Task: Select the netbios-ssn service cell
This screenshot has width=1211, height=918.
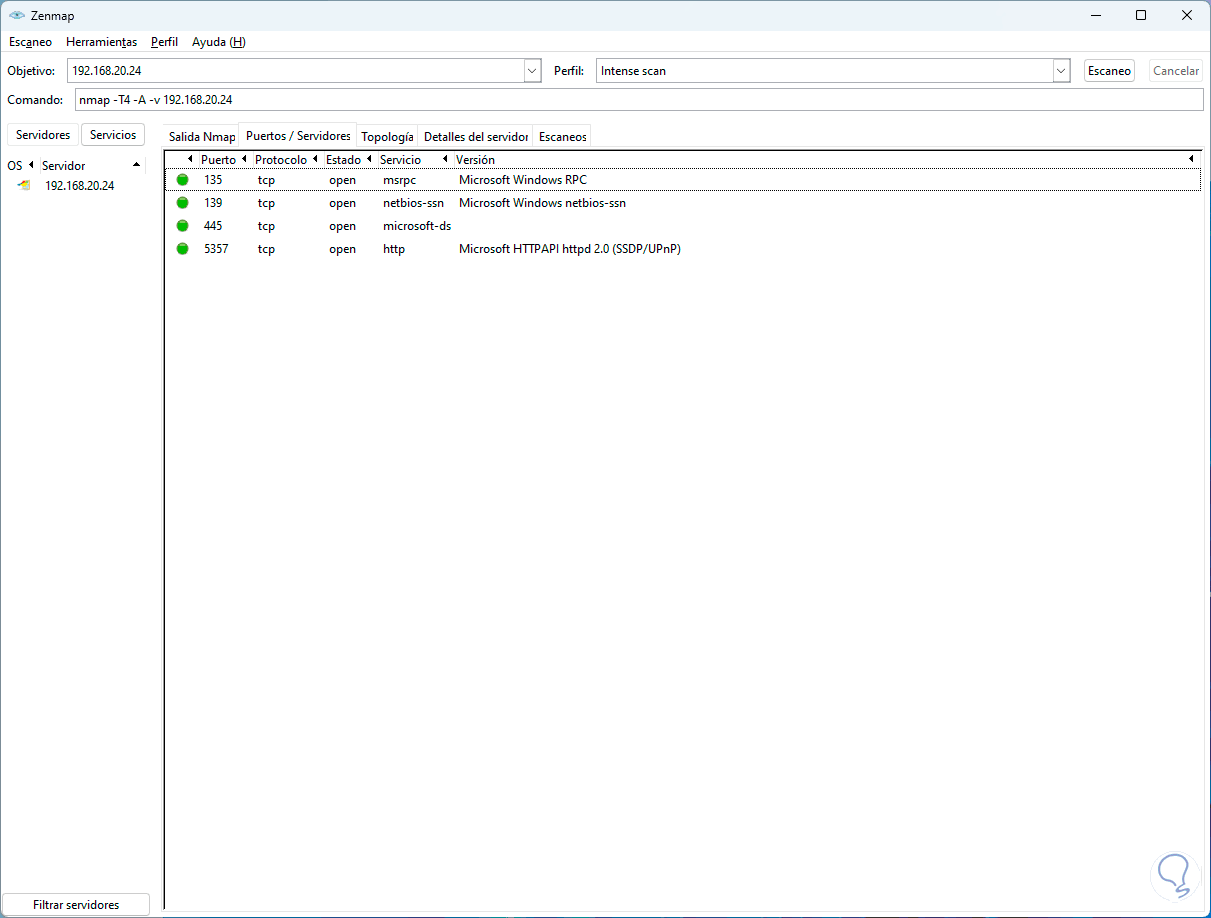Action: [x=413, y=203]
